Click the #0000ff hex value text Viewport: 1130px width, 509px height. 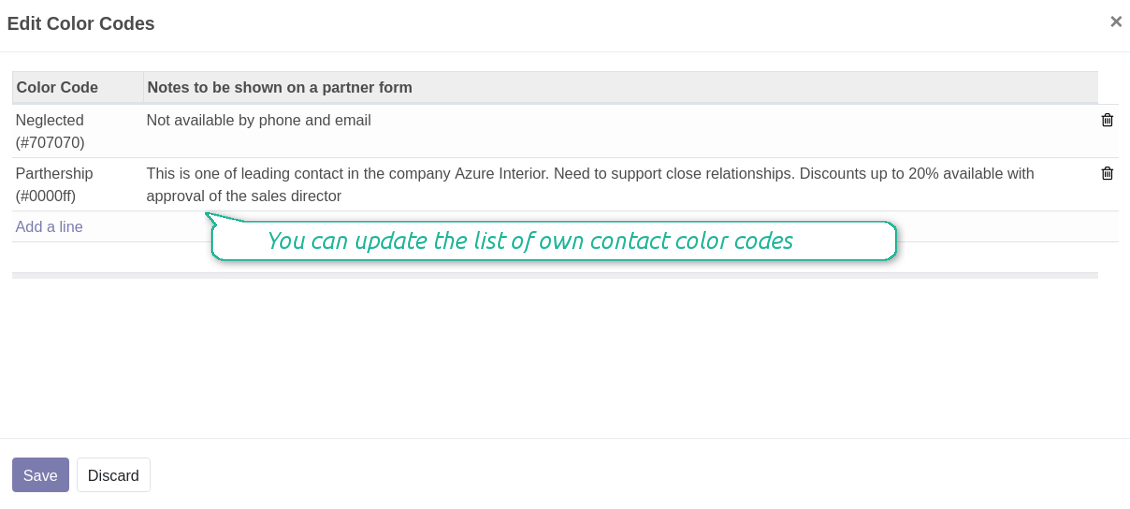(45, 195)
